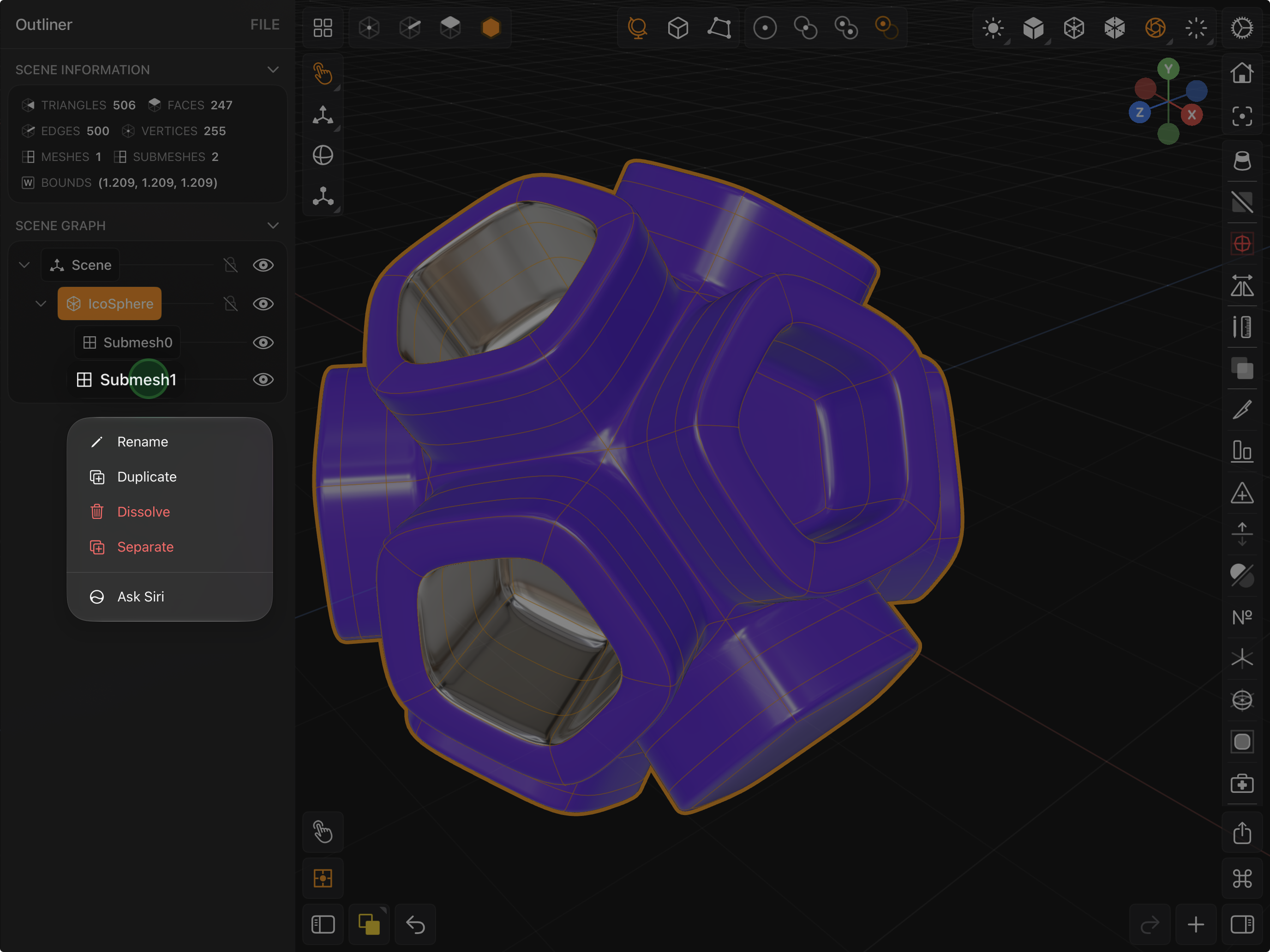Click the home view icon
The image size is (1270, 952).
(x=1242, y=73)
